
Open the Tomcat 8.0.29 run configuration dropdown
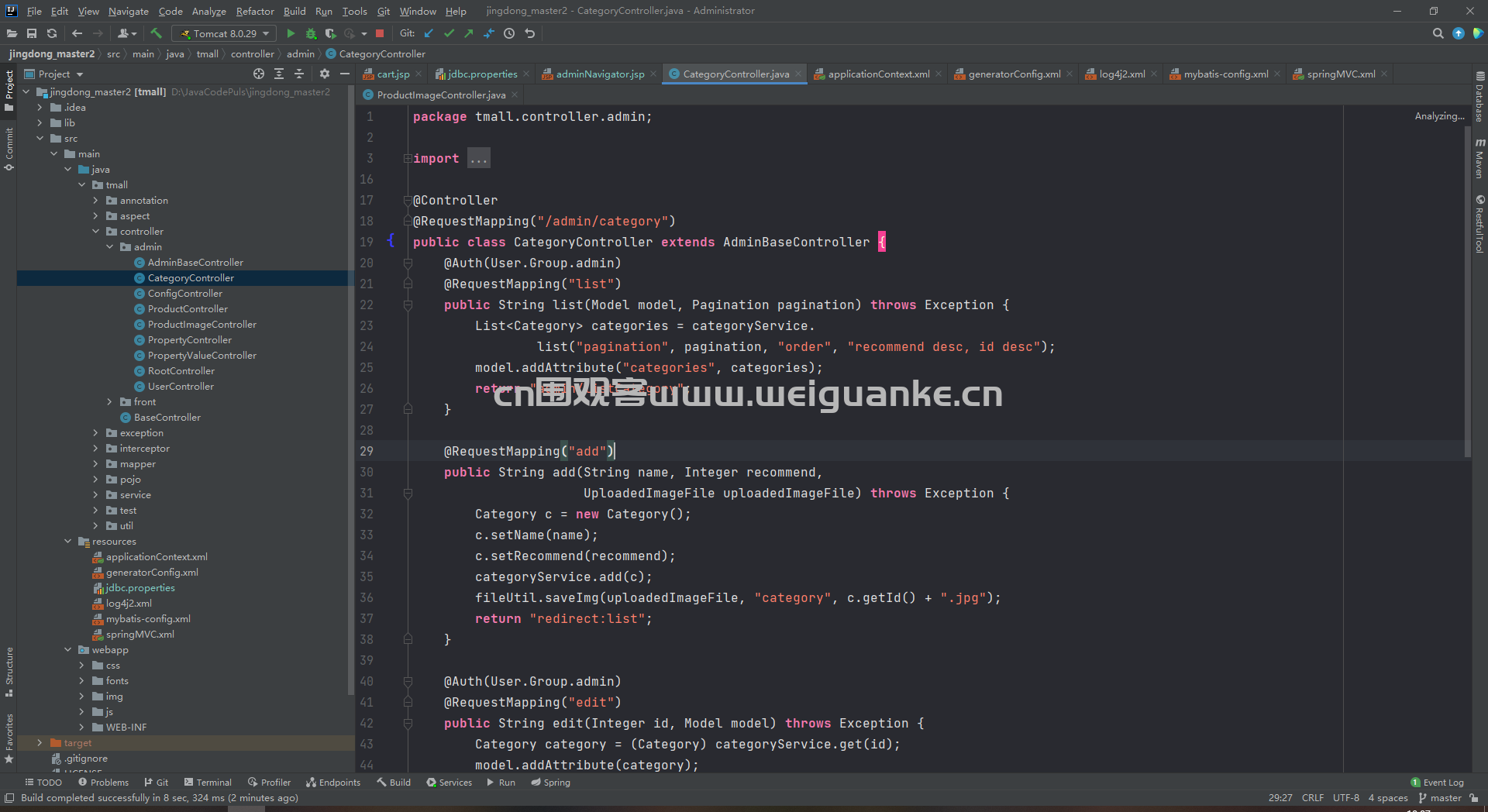click(x=224, y=33)
